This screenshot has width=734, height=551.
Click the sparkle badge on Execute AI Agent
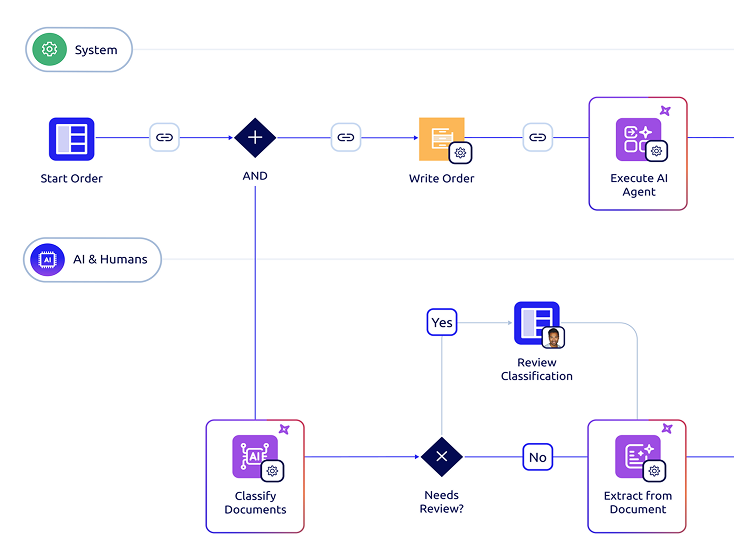pos(665,111)
